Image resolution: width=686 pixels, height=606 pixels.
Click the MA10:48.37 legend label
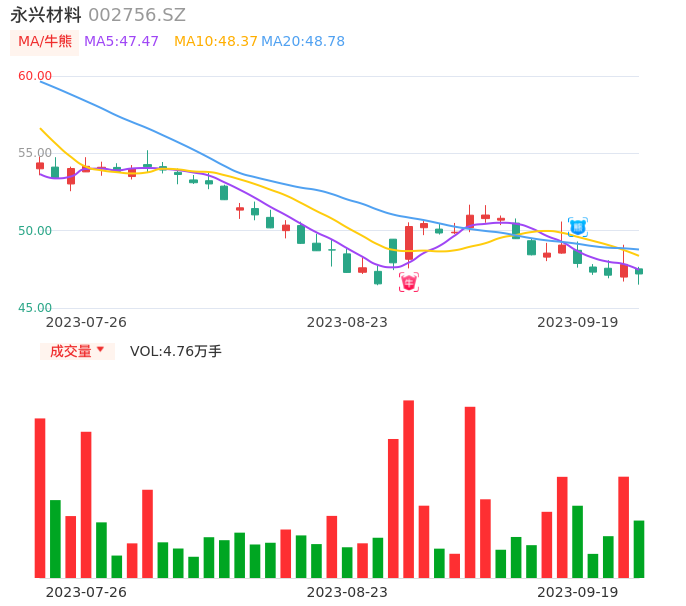216,41
